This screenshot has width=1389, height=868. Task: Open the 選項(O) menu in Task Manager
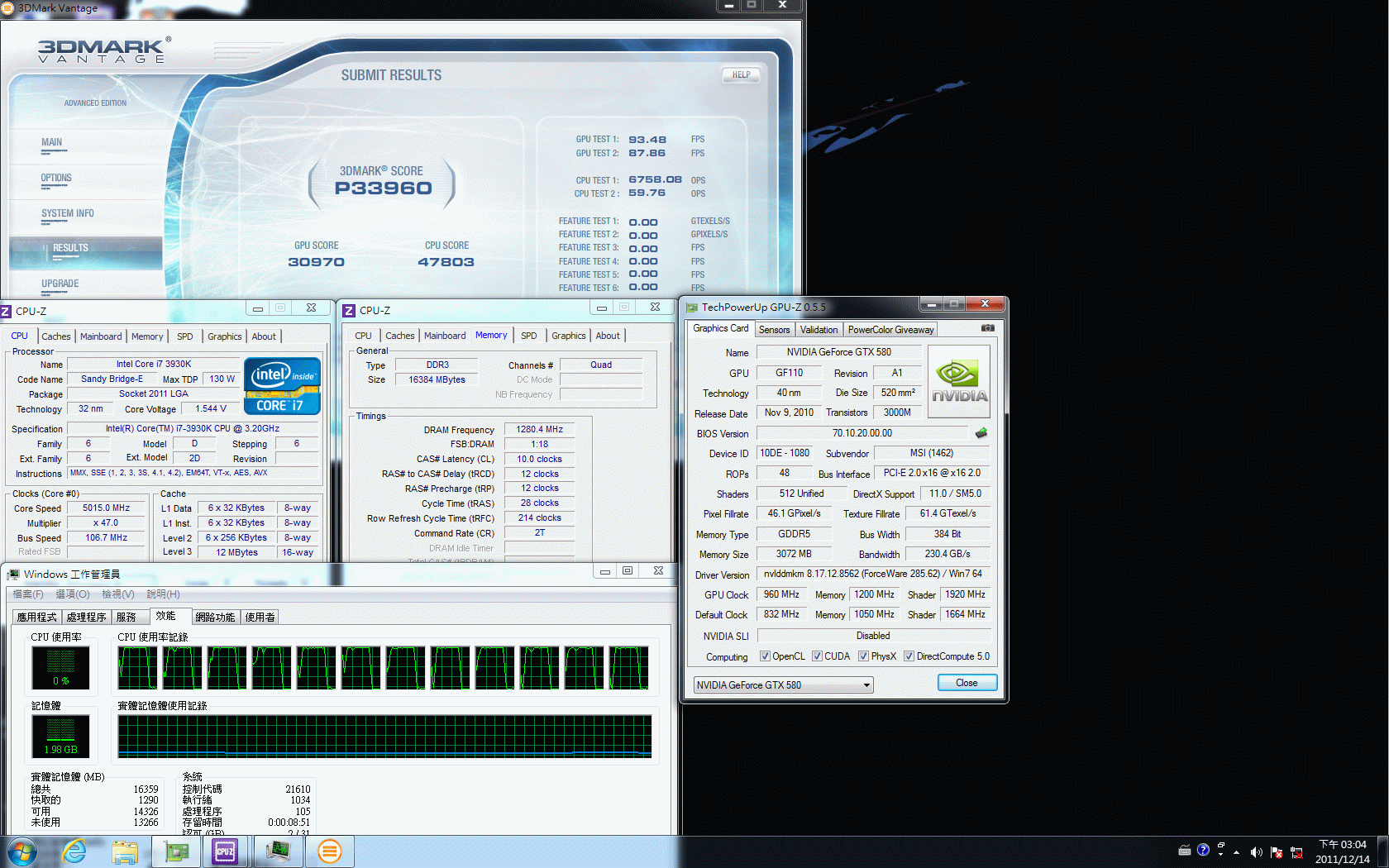click(73, 594)
